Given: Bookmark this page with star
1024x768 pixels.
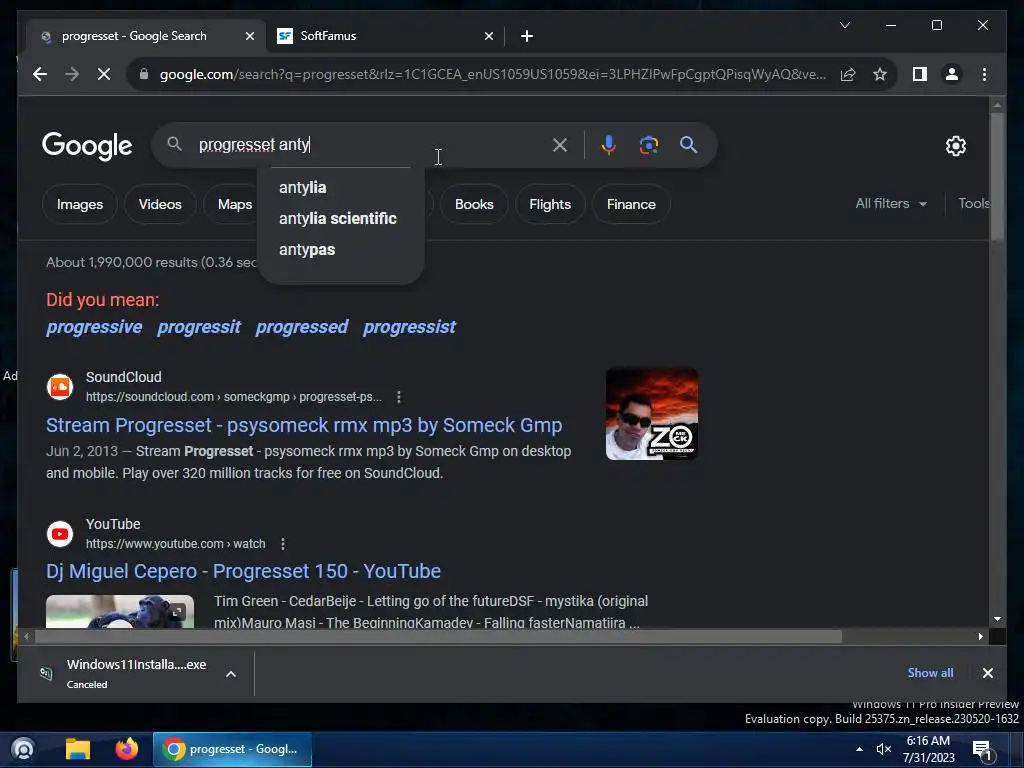Looking at the screenshot, I should [x=880, y=74].
